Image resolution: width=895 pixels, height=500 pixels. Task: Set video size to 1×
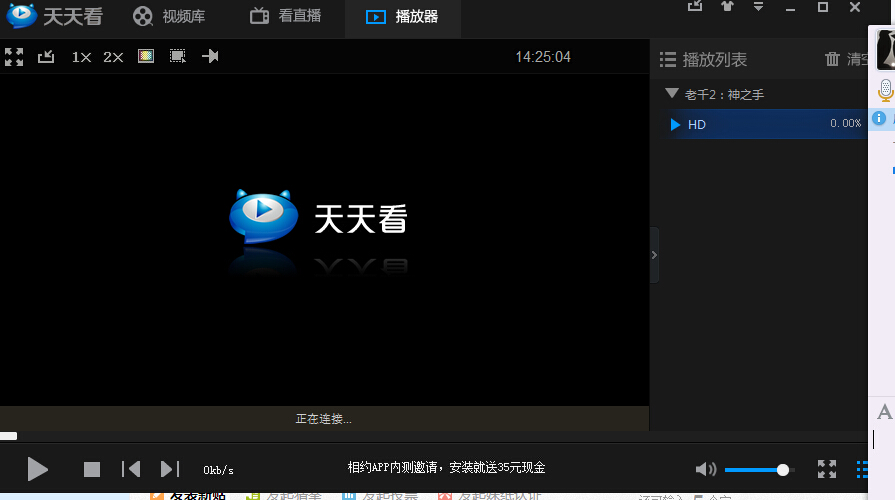(x=81, y=57)
